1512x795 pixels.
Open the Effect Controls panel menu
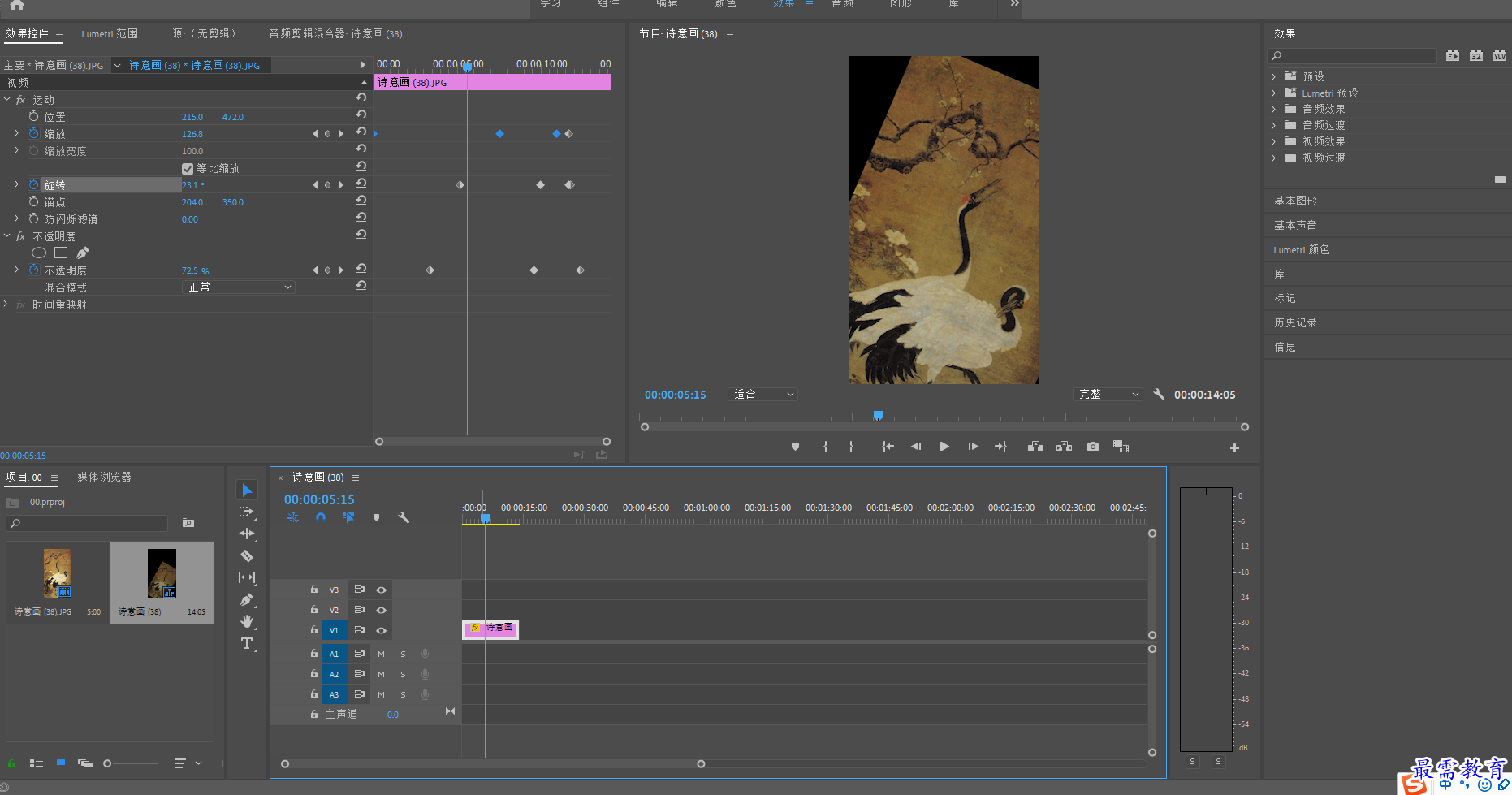(59, 34)
